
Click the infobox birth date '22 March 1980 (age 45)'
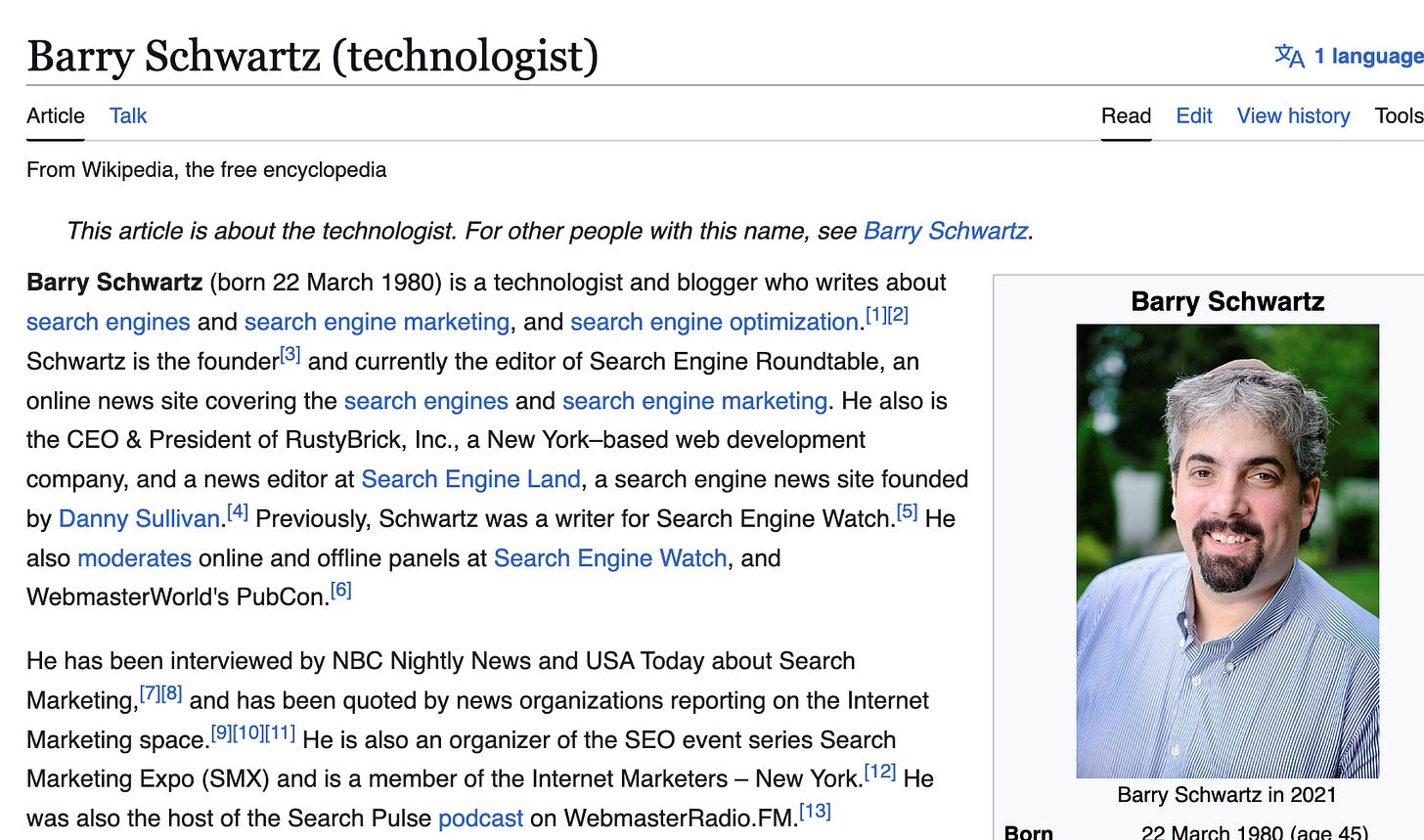click(x=1255, y=832)
